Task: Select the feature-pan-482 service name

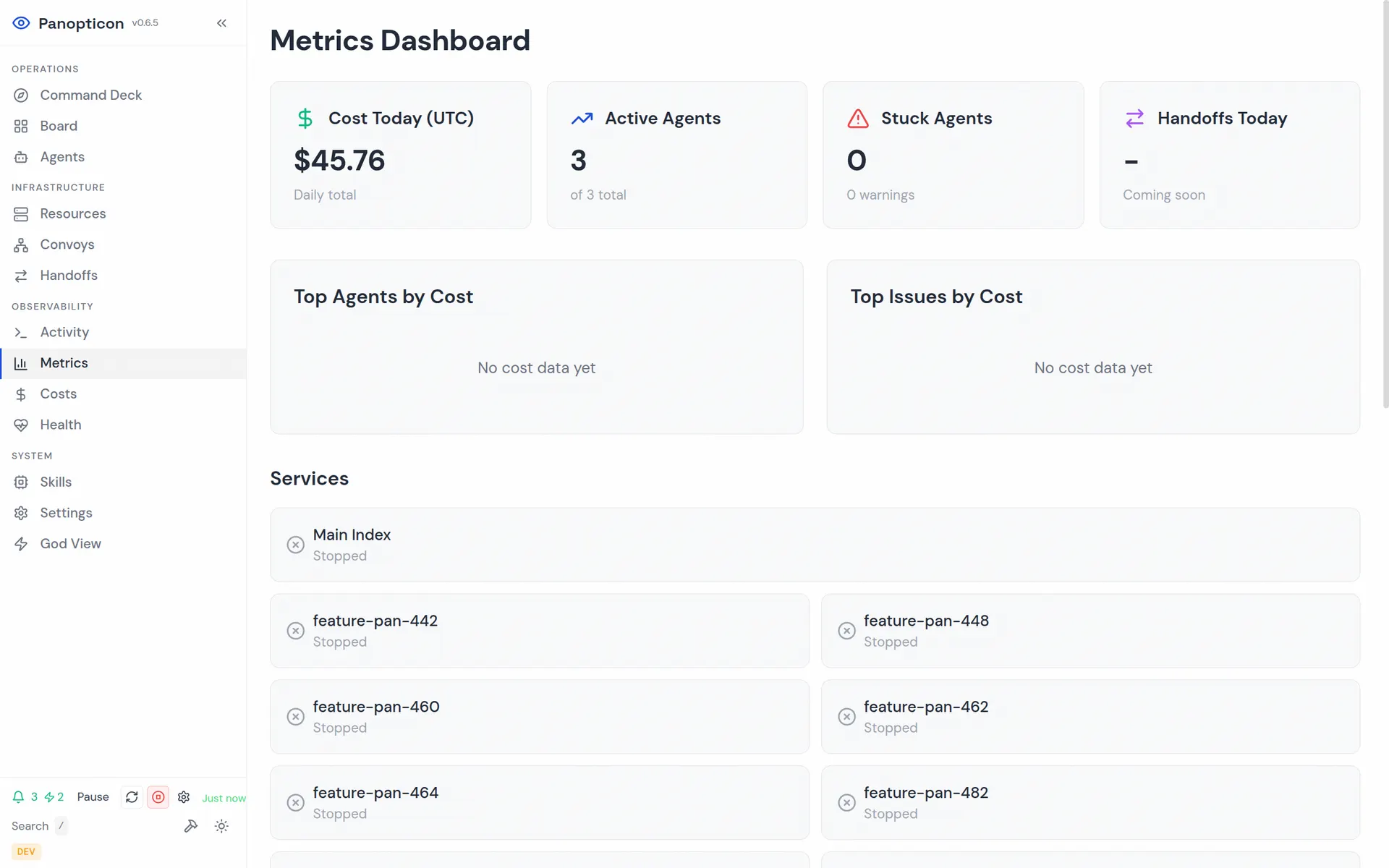Action: (x=926, y=793)
